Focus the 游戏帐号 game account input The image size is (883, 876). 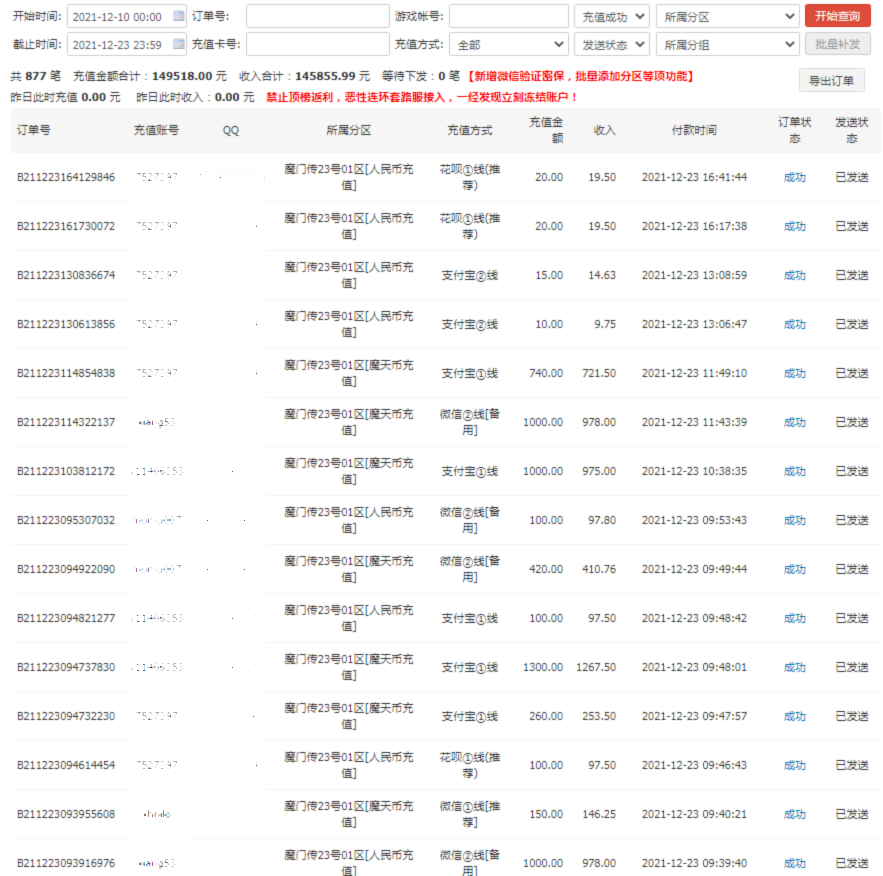pos(509,16)
